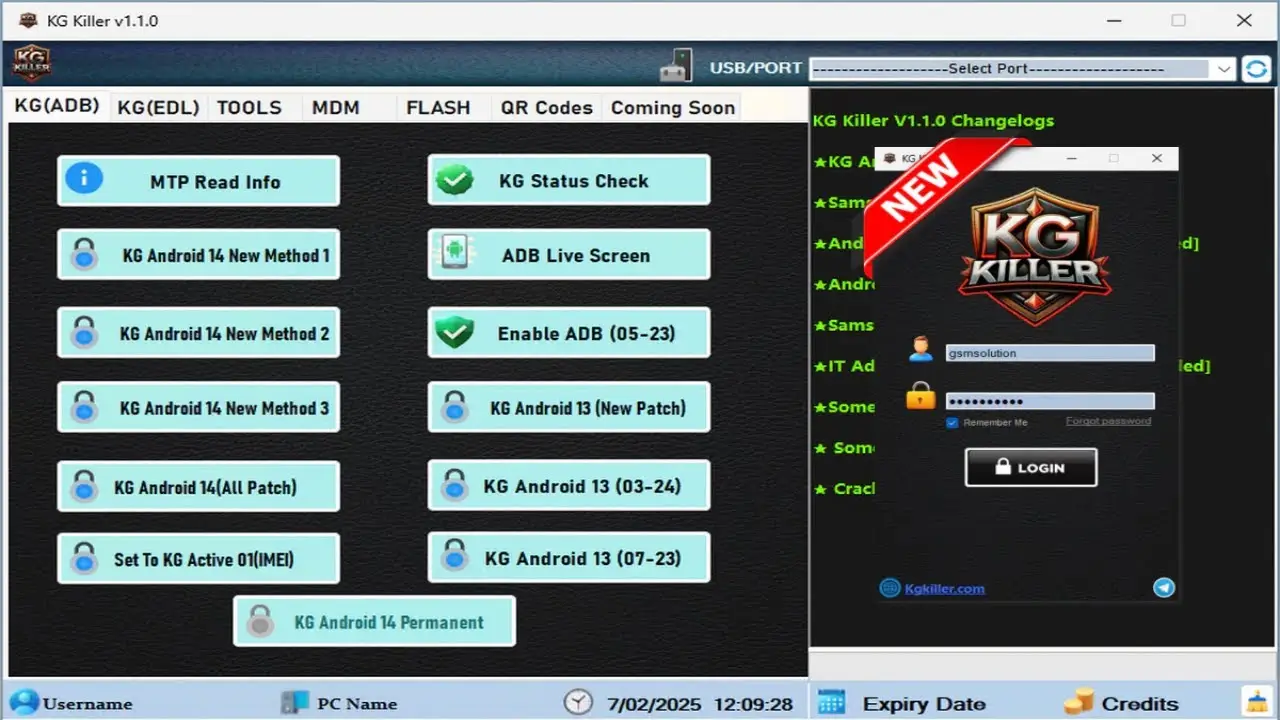Focus the password input field
This screenshot has height=720, width=1280.
[x=1050, y=401]
